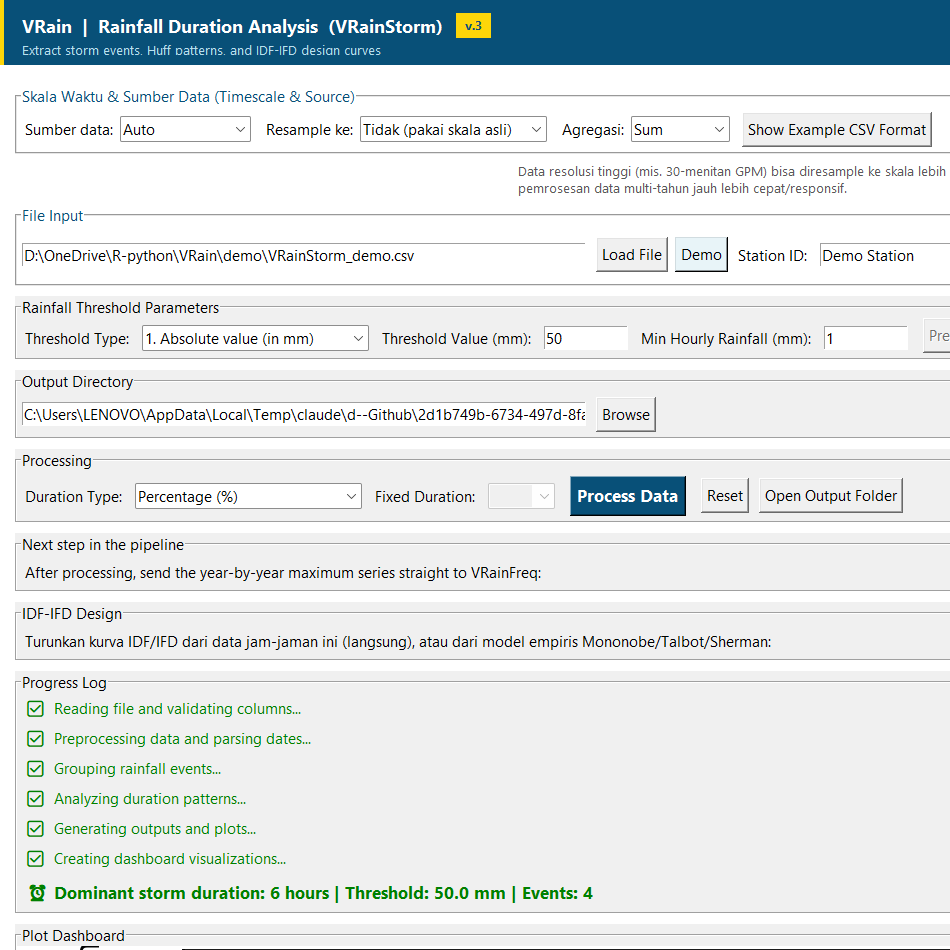Click the yellow v.3 version badge
This screenshot has width=950, height=950.
(x=473, y=26)
